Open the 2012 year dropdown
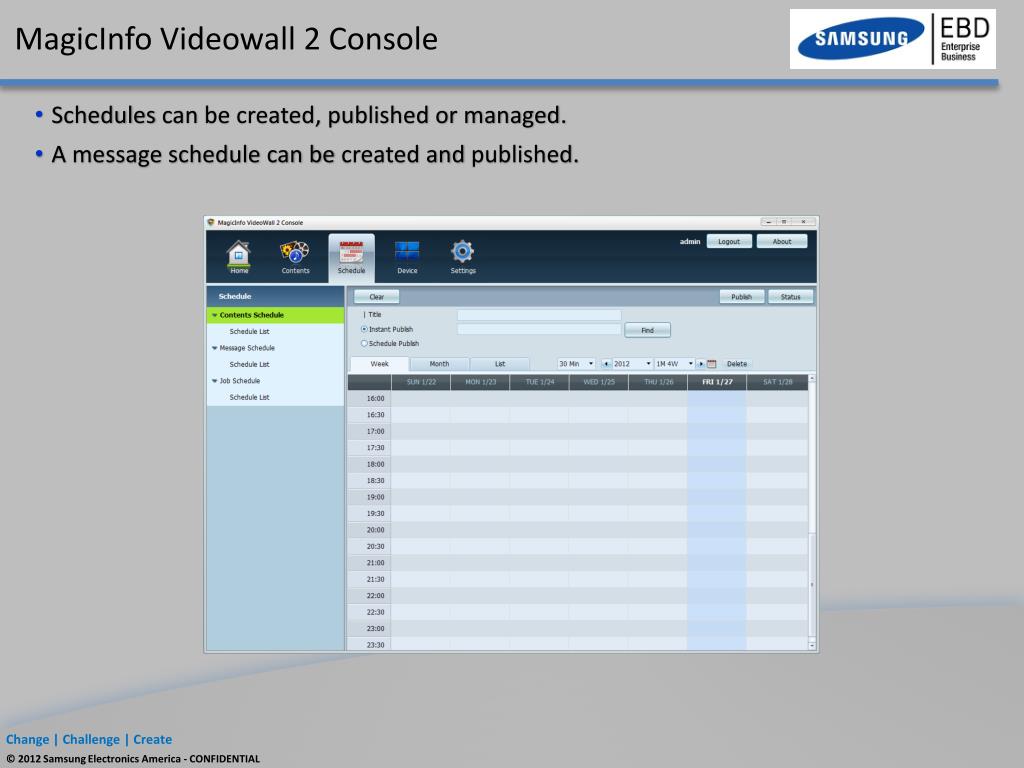Viewport: 1024px width, 768px height. tap(632, 364)
